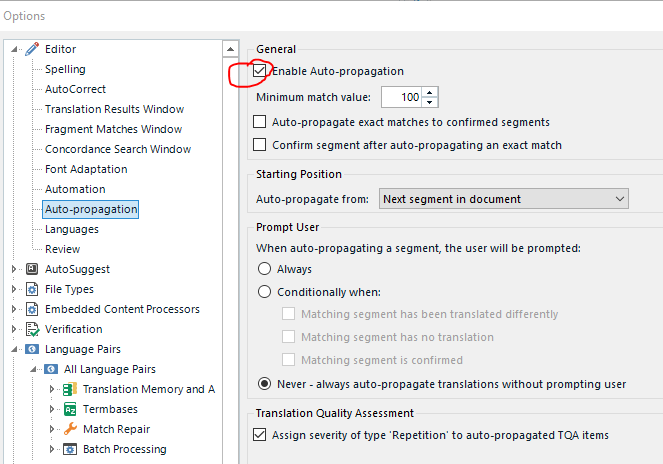Click the AutoSuggest icon in tree
663x464 pixels.
click(32, 269)
